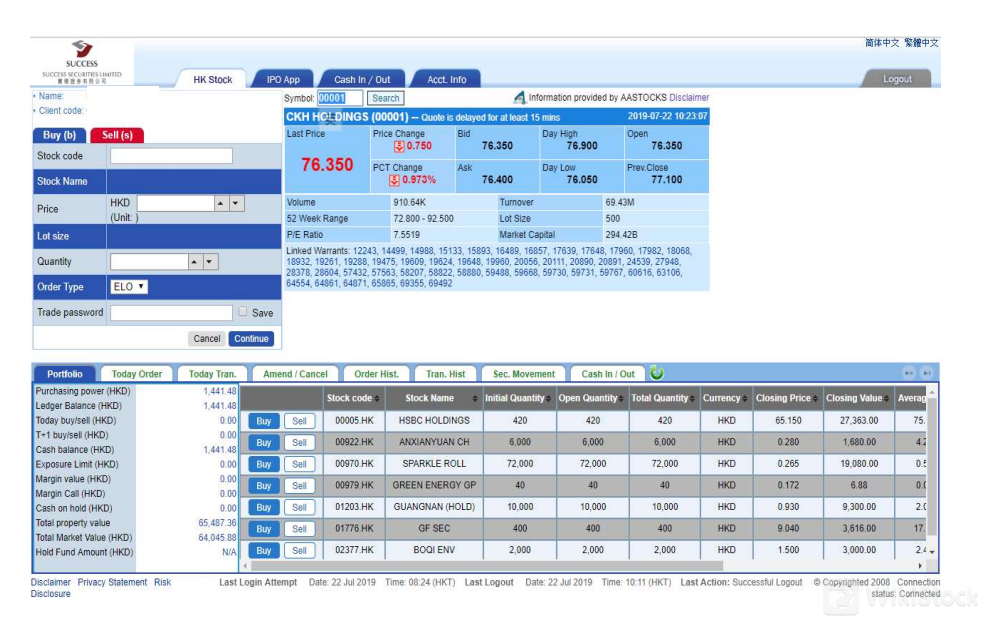Sort the Total Quantity column
Image resolution: width=988 pixels, height=632 pixels.
(692, 399)
